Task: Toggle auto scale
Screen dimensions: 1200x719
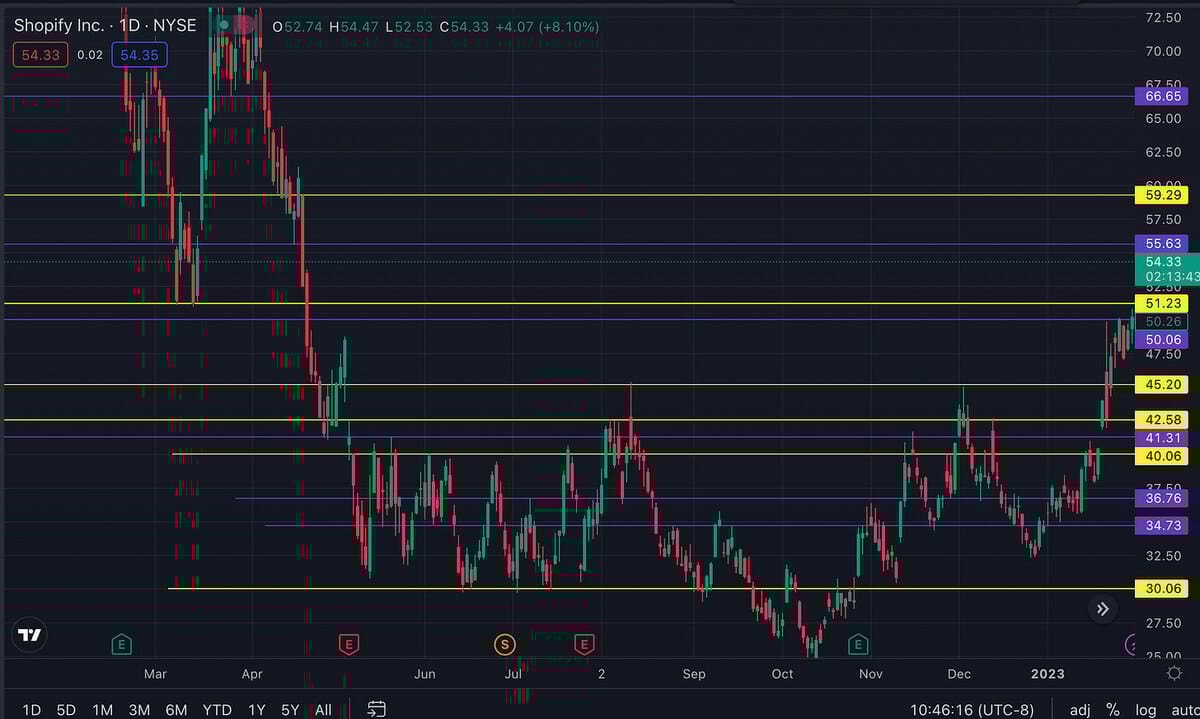Action: [x=1185, y=709]
